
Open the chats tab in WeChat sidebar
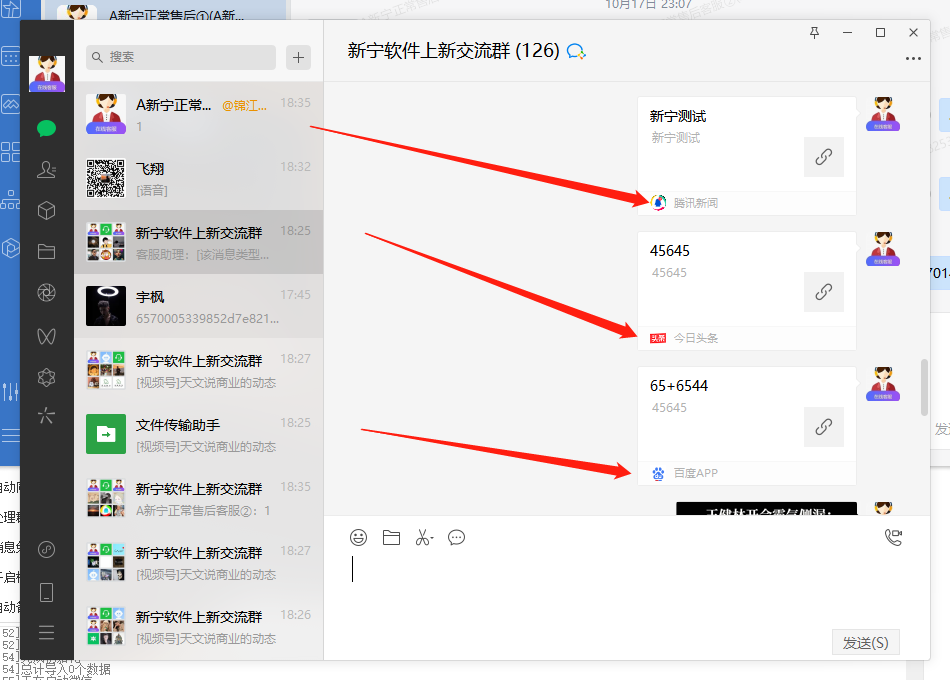click(47, 128)
